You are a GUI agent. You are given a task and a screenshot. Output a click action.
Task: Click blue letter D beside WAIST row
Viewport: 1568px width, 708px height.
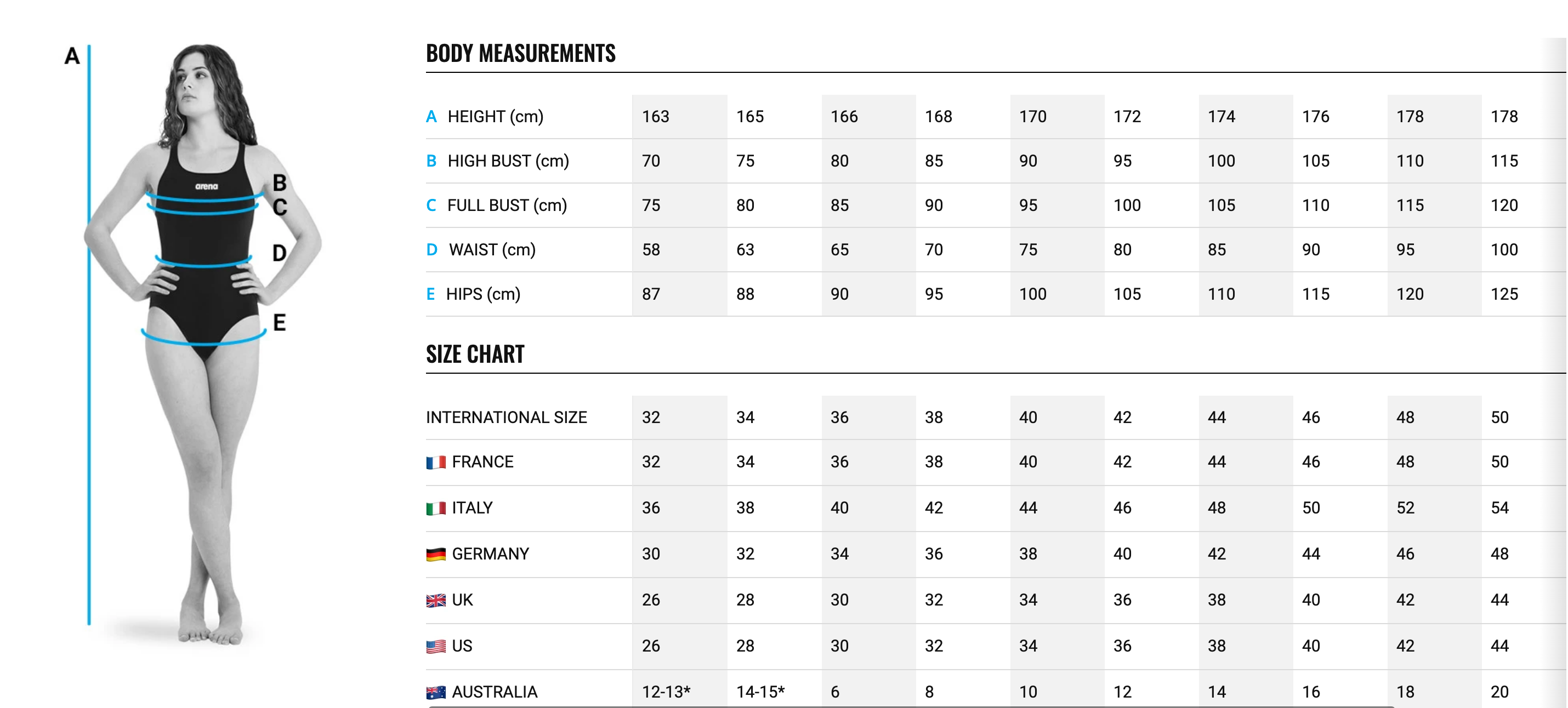(431, 249)
